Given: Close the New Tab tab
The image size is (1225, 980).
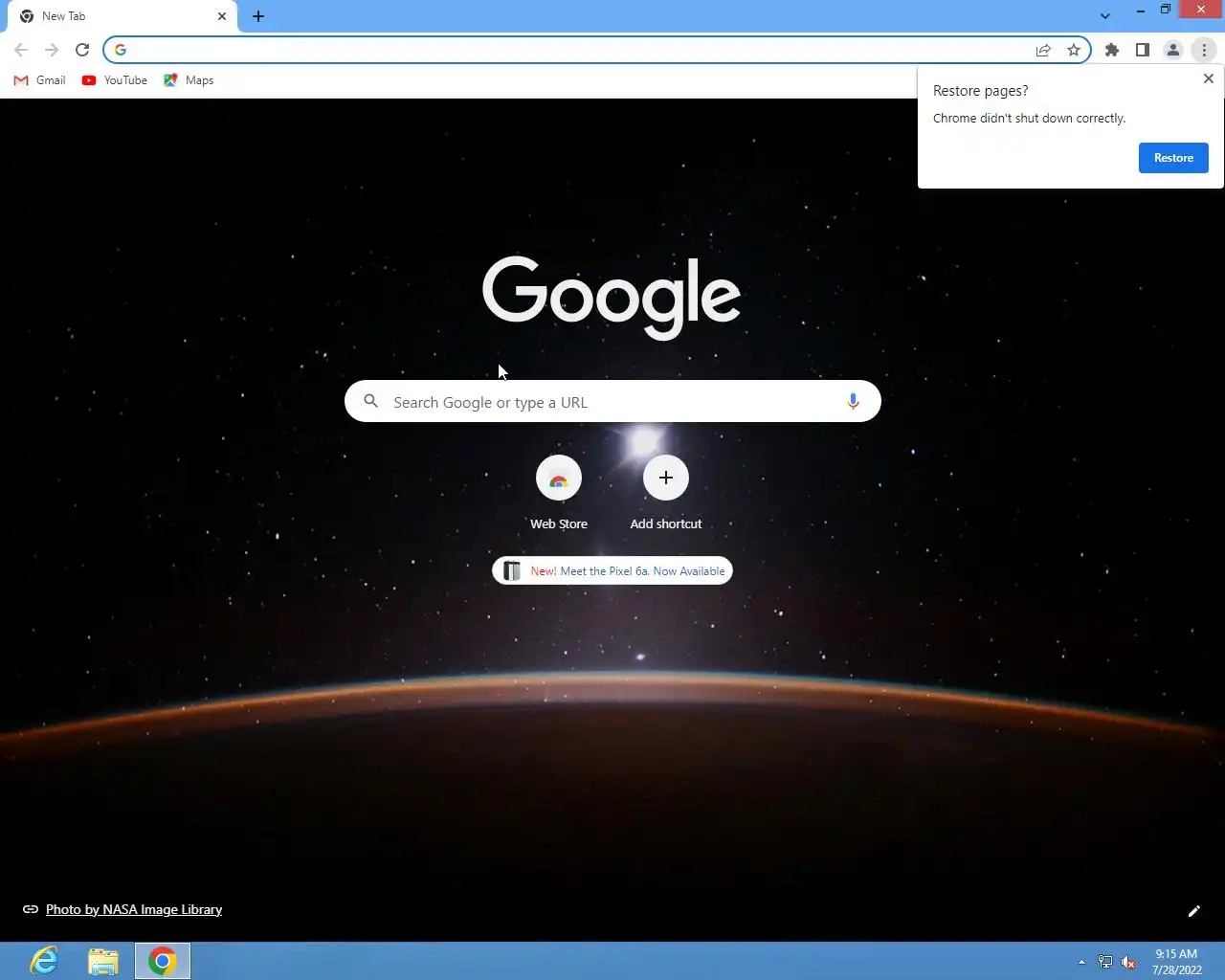Looking at the screenshot, I should 222,16.
